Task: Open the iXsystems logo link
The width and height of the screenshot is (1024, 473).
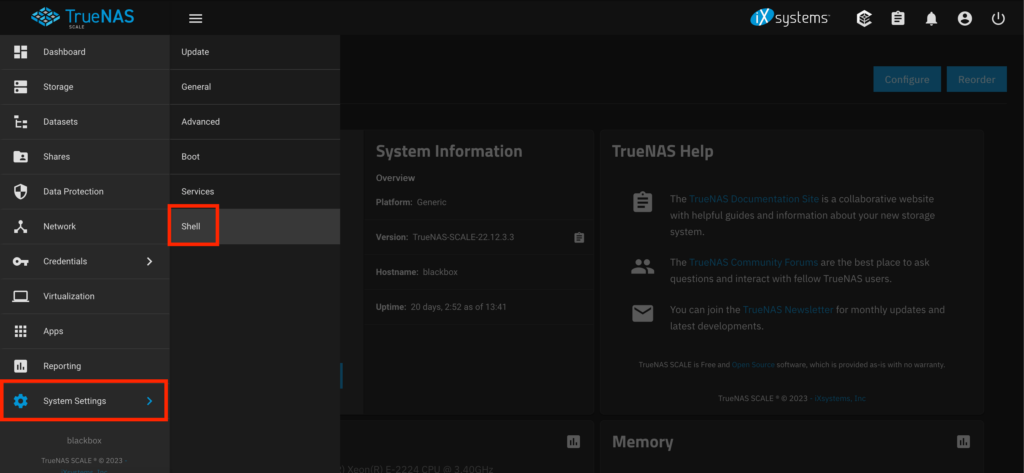Action: [790, 19]
